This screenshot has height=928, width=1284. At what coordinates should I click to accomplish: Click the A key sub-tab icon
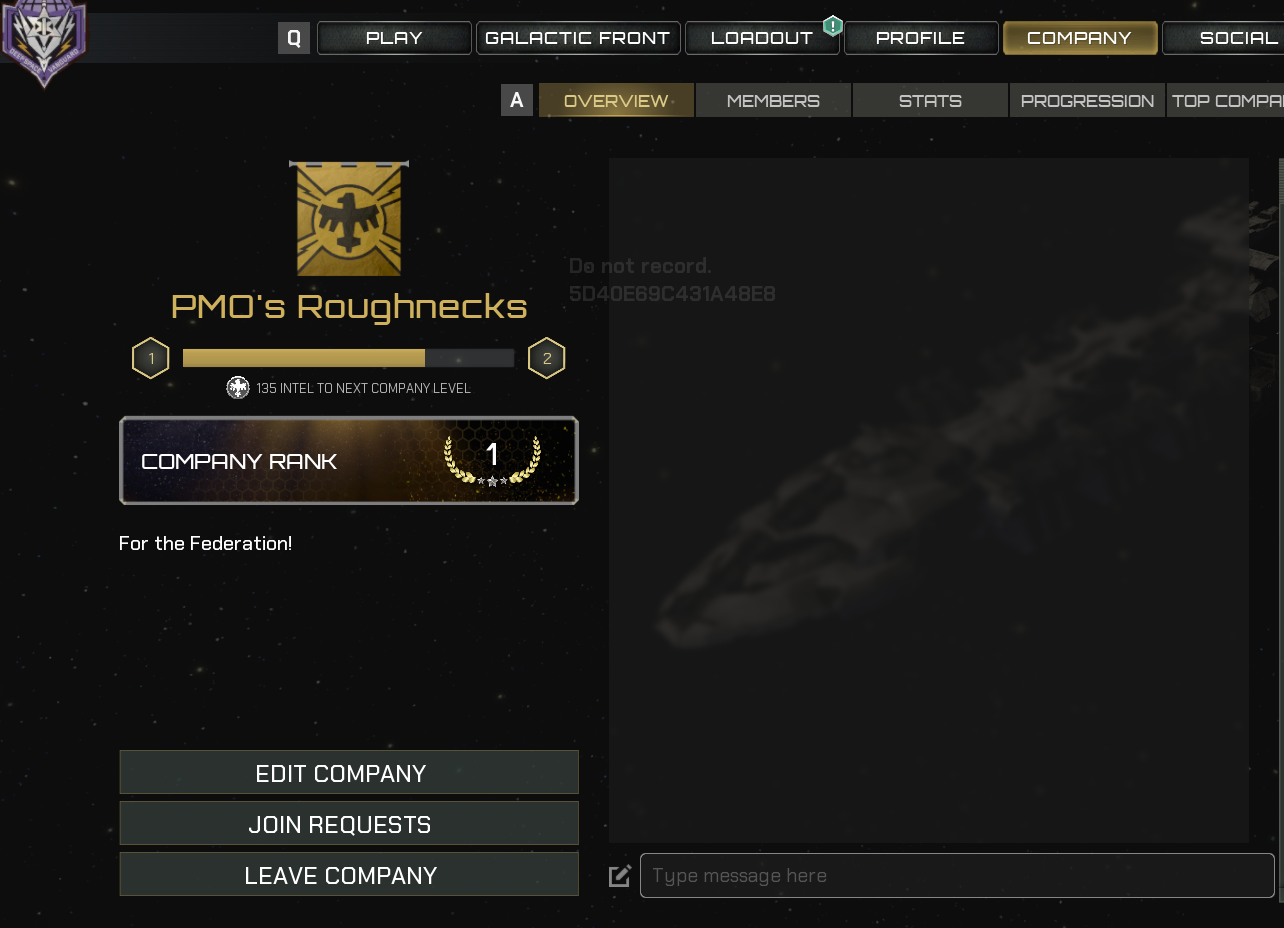(x=517, y=100)
